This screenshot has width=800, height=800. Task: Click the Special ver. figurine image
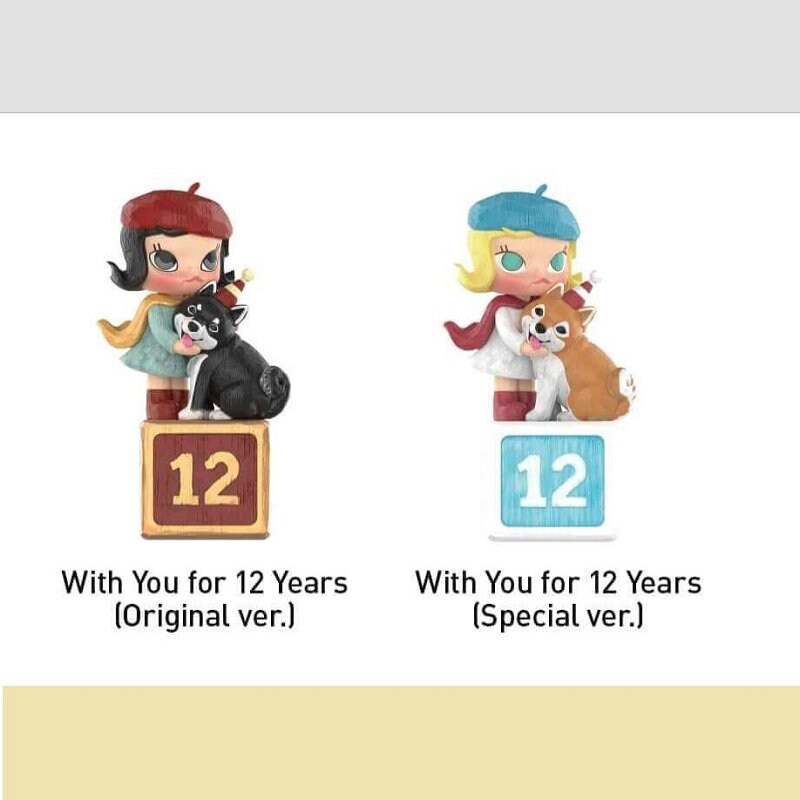tap(540, 362)
